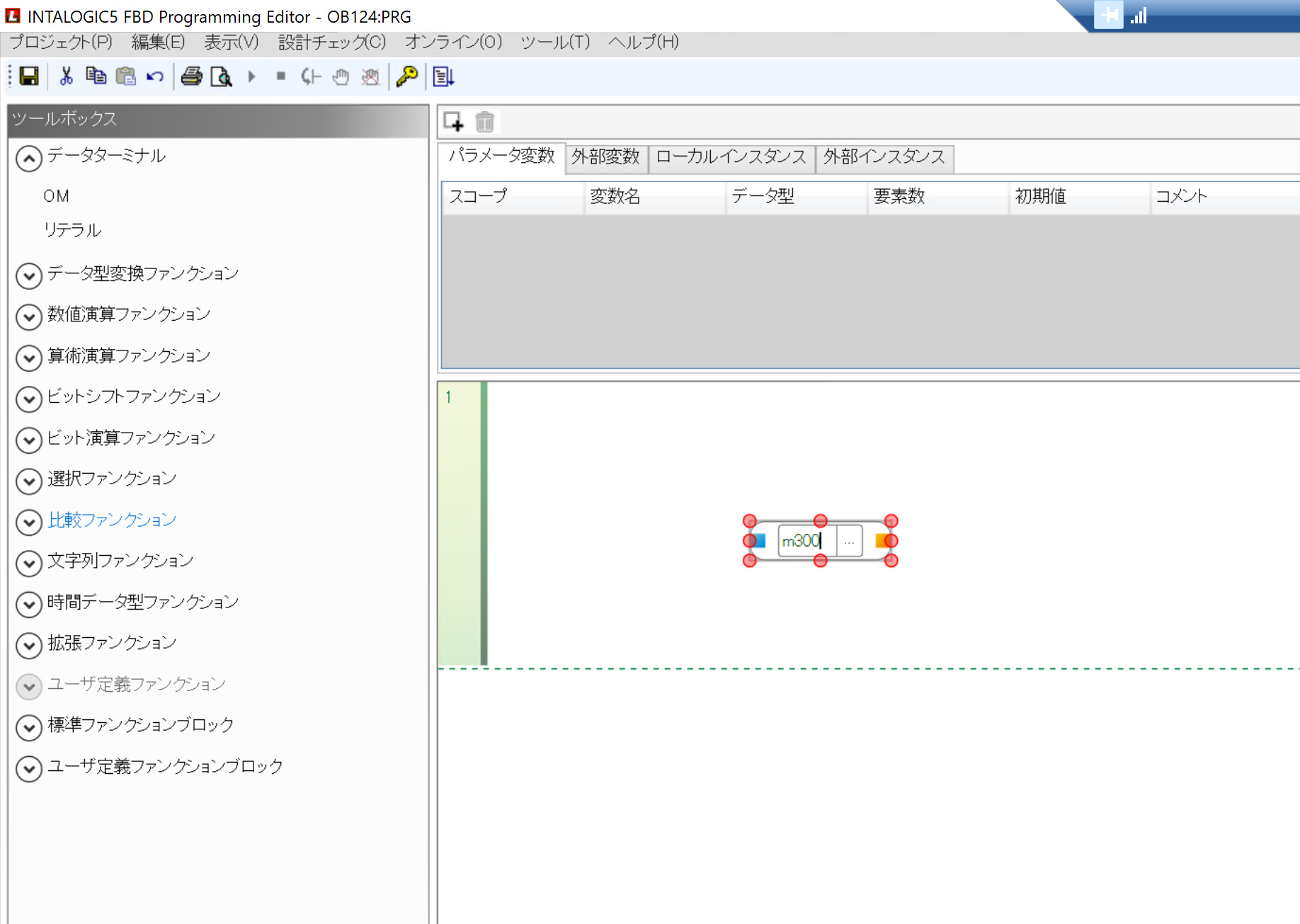This screenshot has width=1300, height=924.
Task: Click the Copy icon in toolbar
Action: (x=96, y=76)
